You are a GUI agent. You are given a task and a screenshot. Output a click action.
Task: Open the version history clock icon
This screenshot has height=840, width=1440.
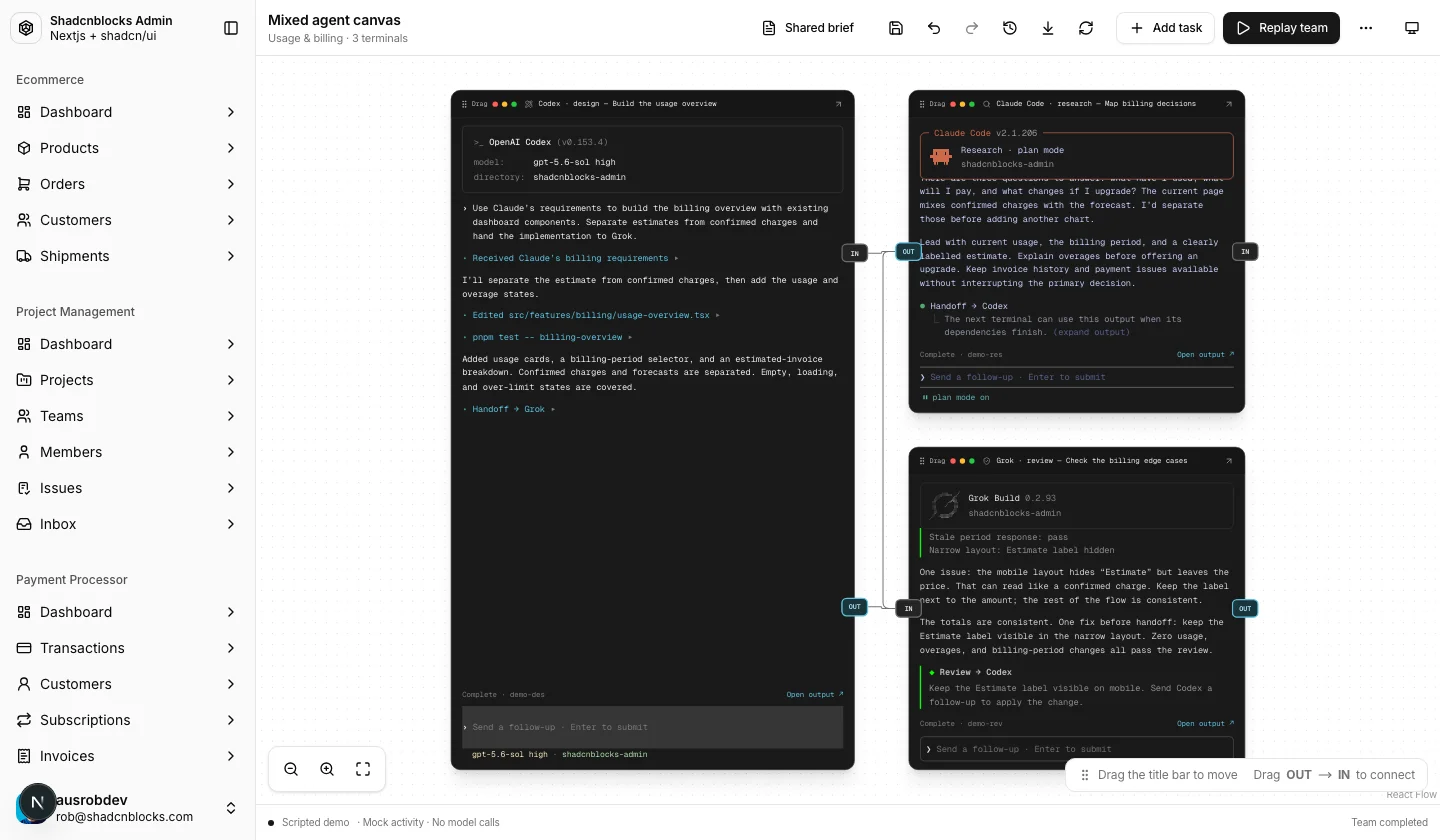pyautogui.click(x=1010, y=28)
